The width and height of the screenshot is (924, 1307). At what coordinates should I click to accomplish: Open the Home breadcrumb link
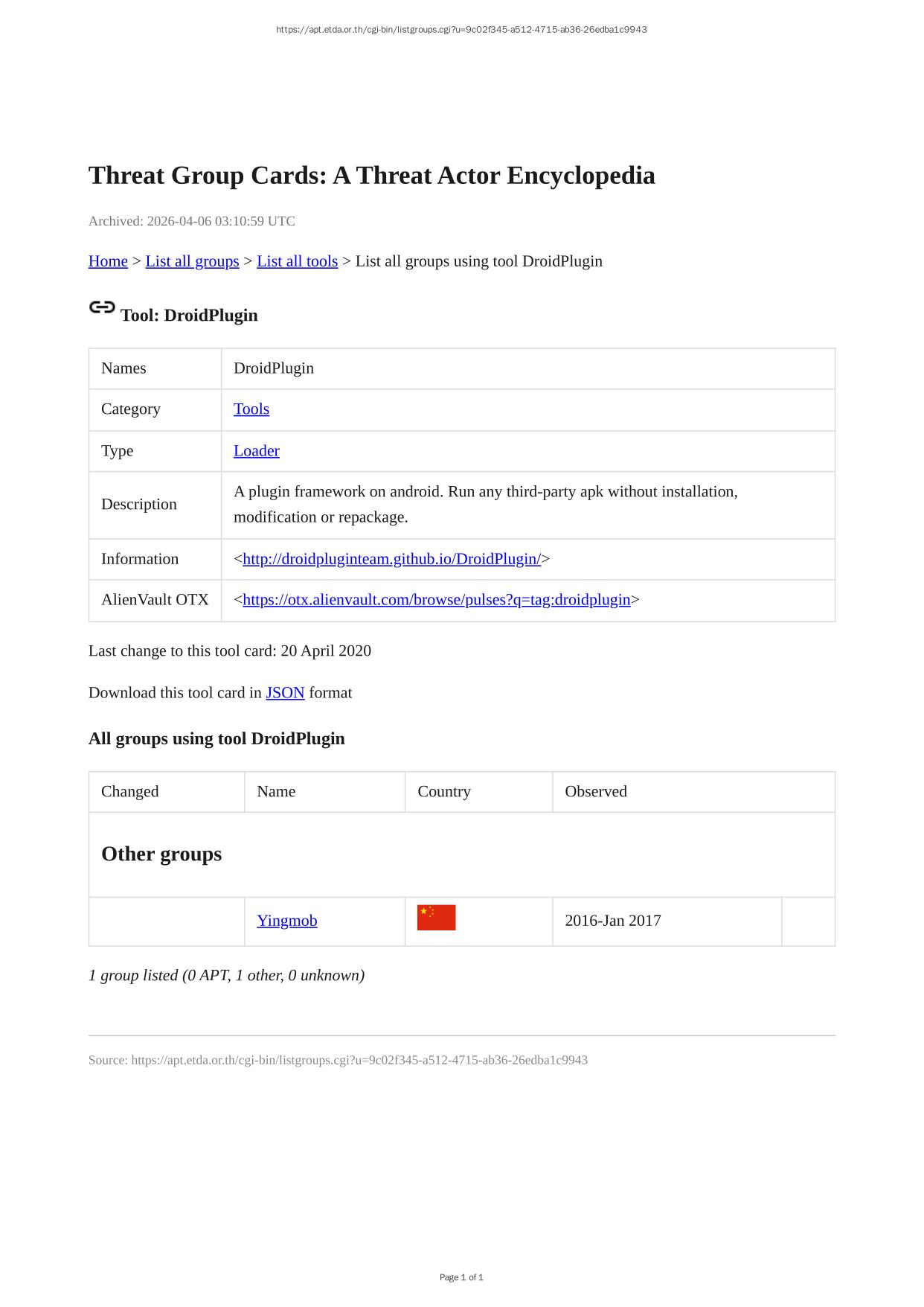[108, 261]
